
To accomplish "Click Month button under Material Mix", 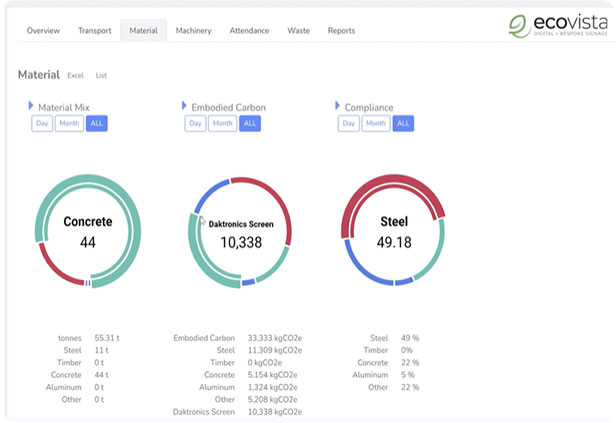I will (x=69, y=124).
